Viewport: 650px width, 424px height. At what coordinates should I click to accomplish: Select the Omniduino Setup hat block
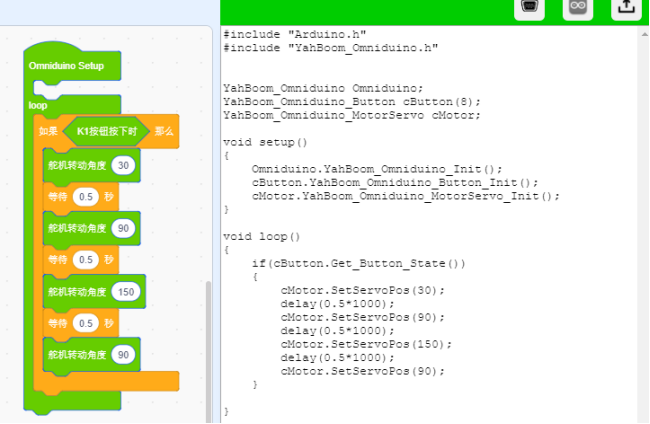(66, 65)
